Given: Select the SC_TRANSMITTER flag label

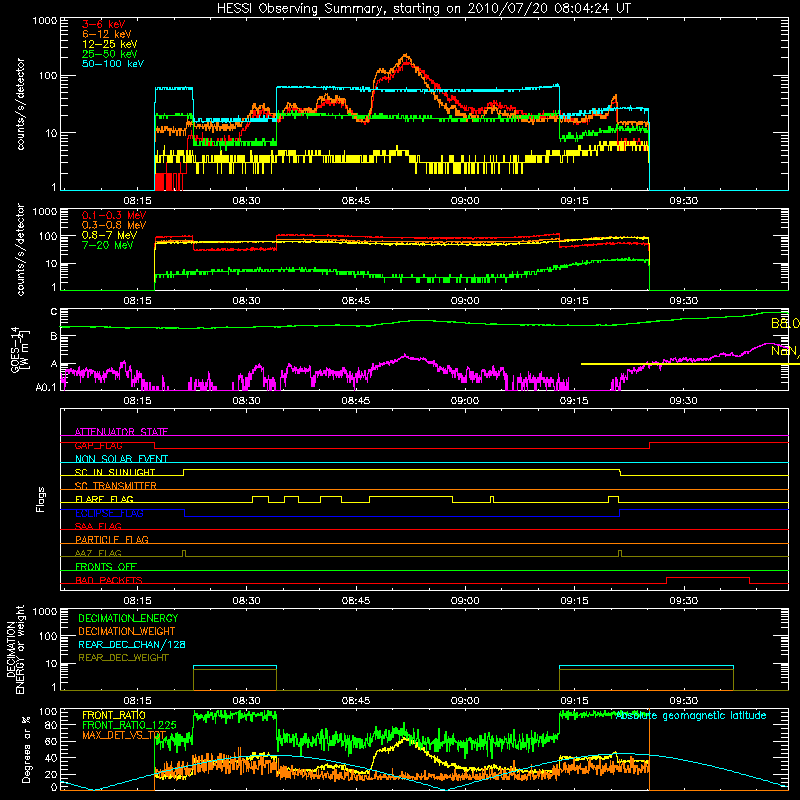Looking at the screenshot, I should coord(115,486).
